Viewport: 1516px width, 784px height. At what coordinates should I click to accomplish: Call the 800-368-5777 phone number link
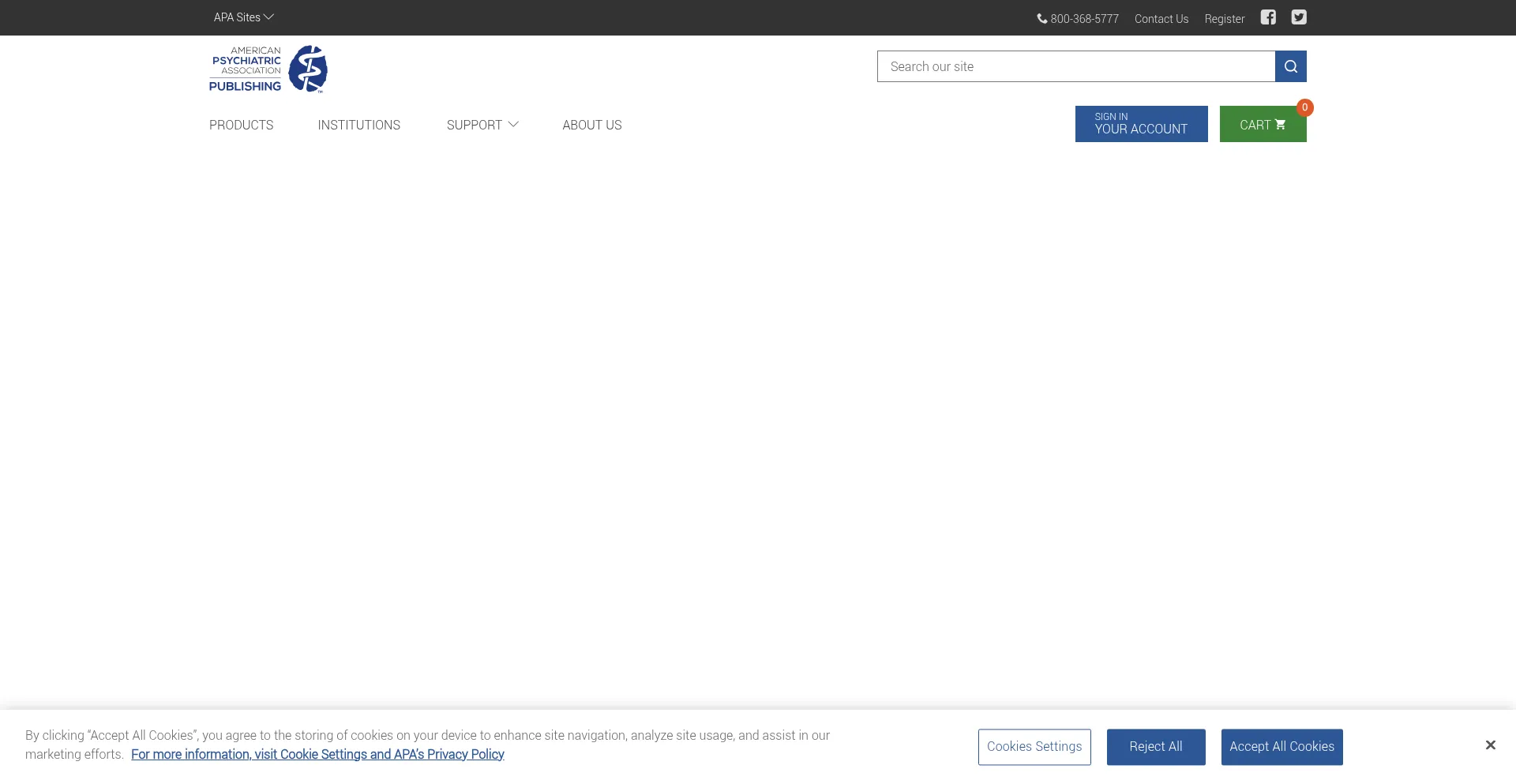[1078, 19]
